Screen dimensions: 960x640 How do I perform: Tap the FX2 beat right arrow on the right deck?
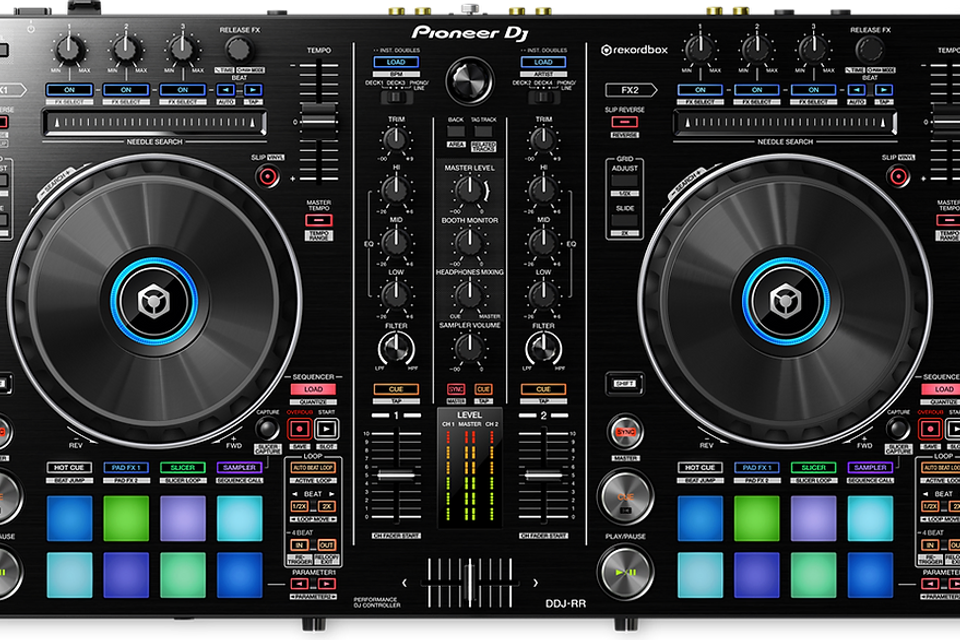883,90
